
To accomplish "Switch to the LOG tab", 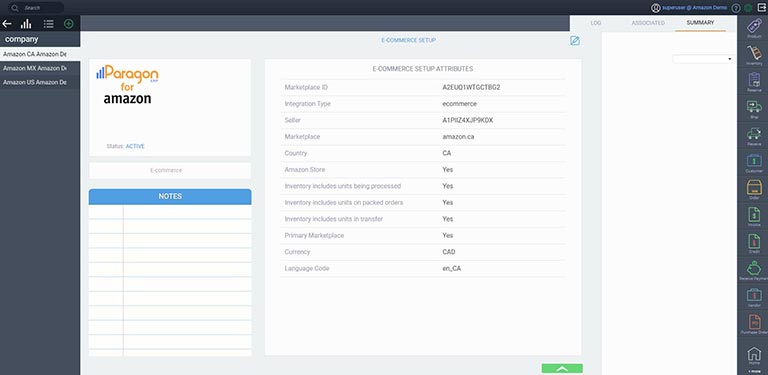I will pos(596,23).
